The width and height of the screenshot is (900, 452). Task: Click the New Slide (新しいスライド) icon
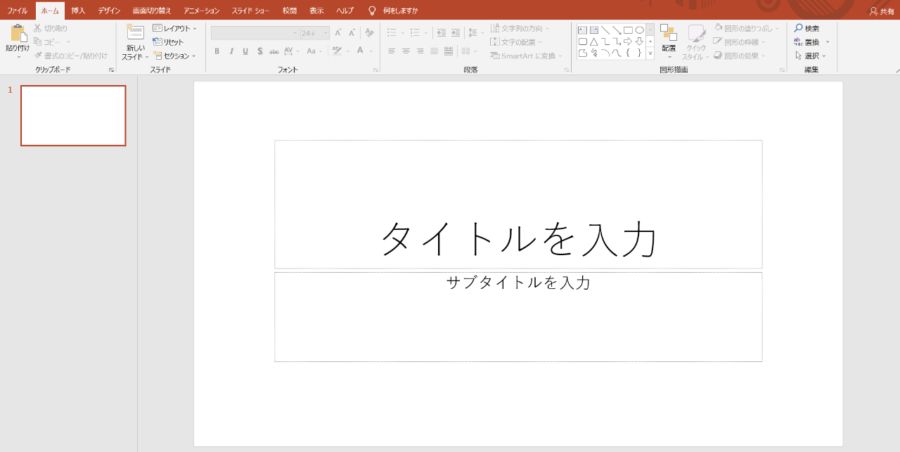pos(135,33)
